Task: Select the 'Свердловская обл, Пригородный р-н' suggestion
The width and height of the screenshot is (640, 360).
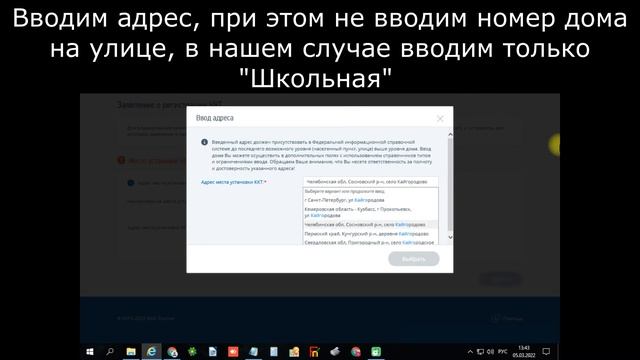Action: (x=371, y=242)
